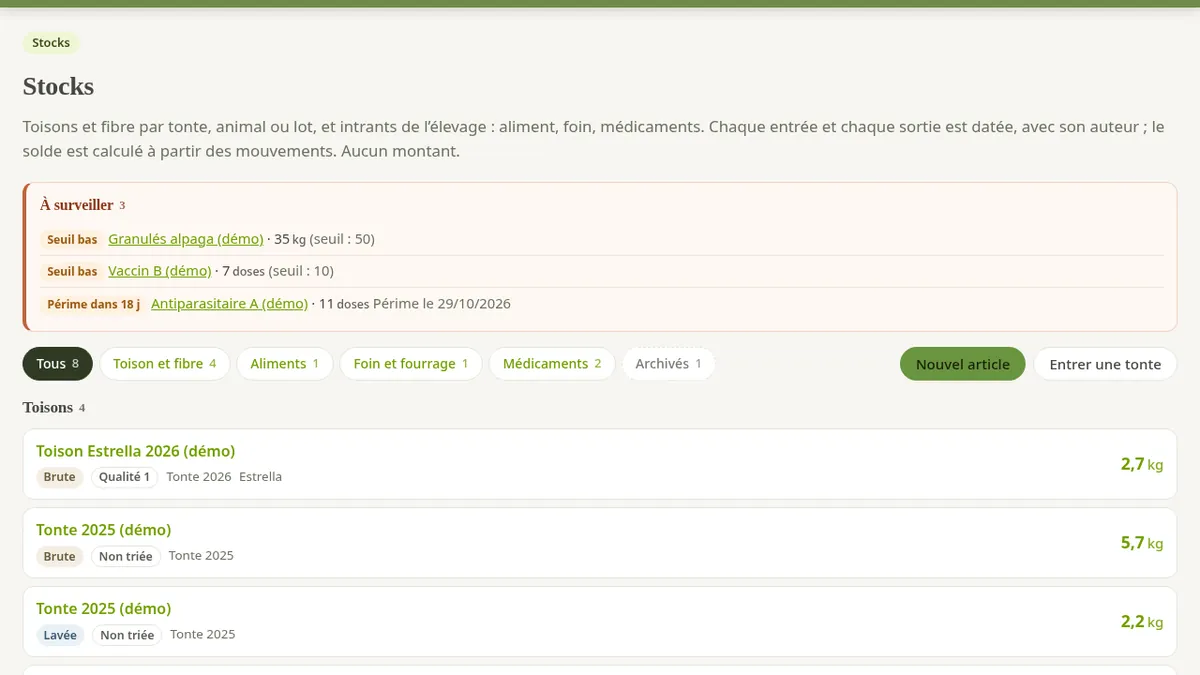View the "Archivés" items tab
The width and height of the screenshot is (1200, 675).
[669, 364]
